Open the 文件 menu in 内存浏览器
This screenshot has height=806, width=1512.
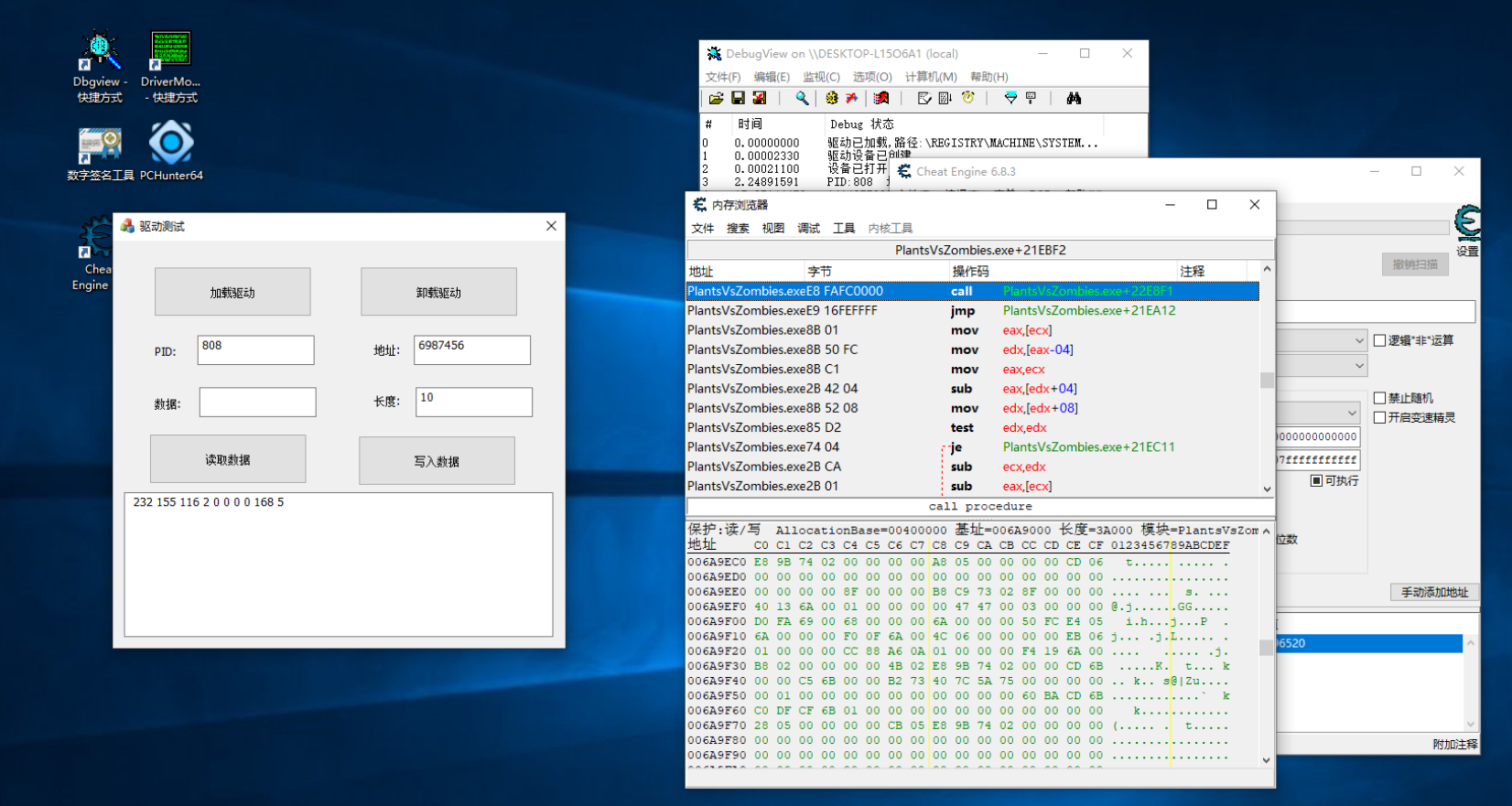pyautogui.click(x=703, y=229)
